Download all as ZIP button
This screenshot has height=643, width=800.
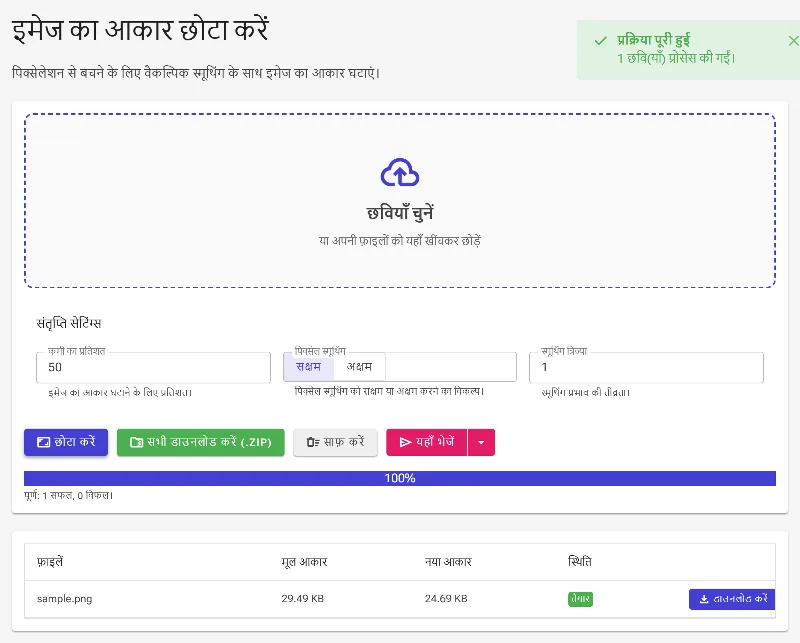pos(201,442)
